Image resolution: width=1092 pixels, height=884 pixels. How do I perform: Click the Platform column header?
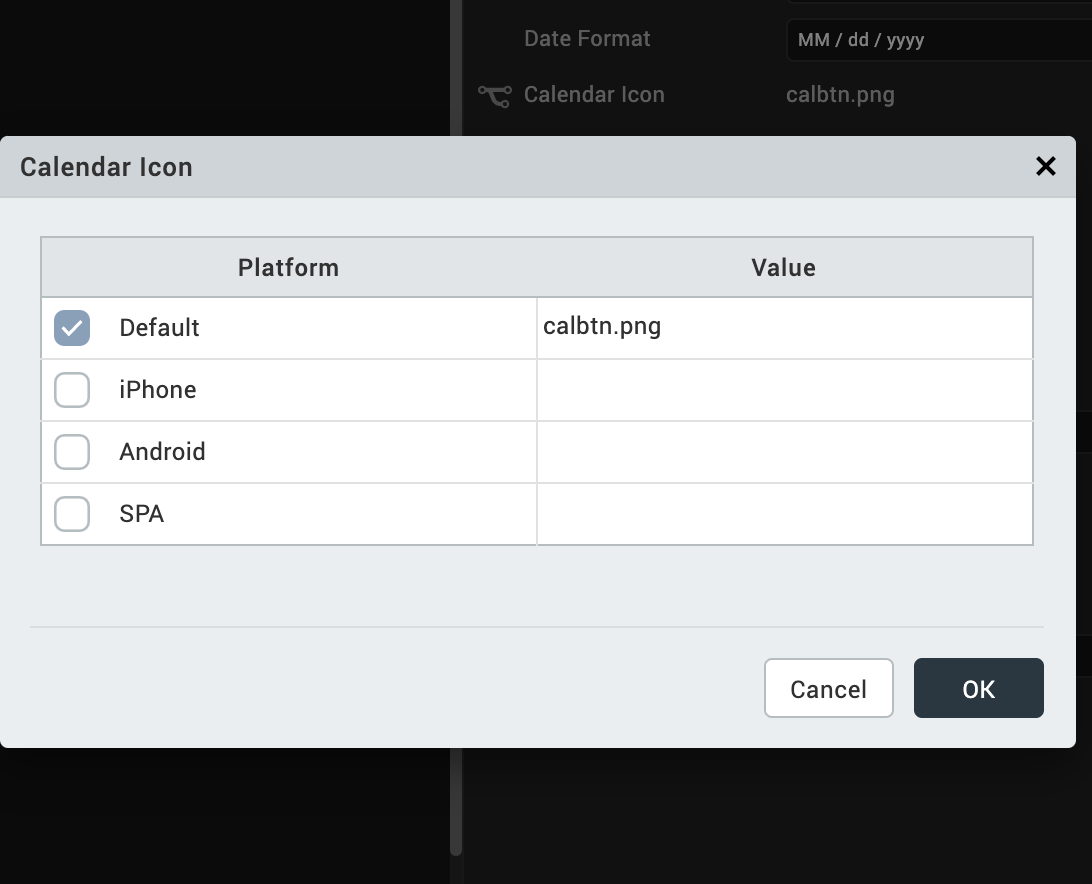point(288,267)
